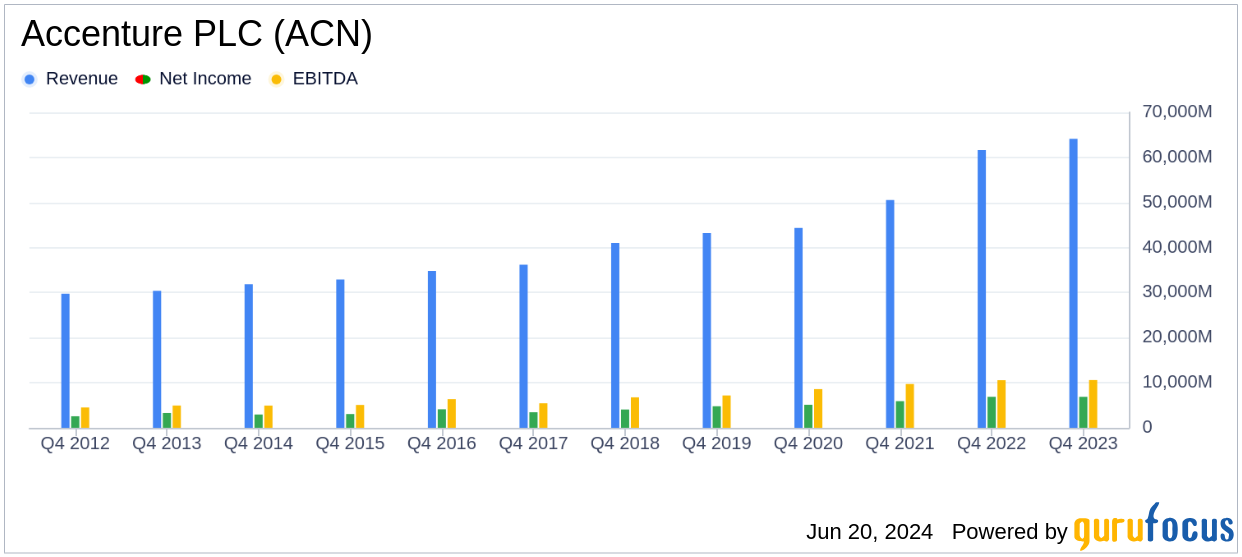Click the Q4 2022 yellow EBITDA bar
Viewport: 1242px width, 557px height.
click(1001, 404)
